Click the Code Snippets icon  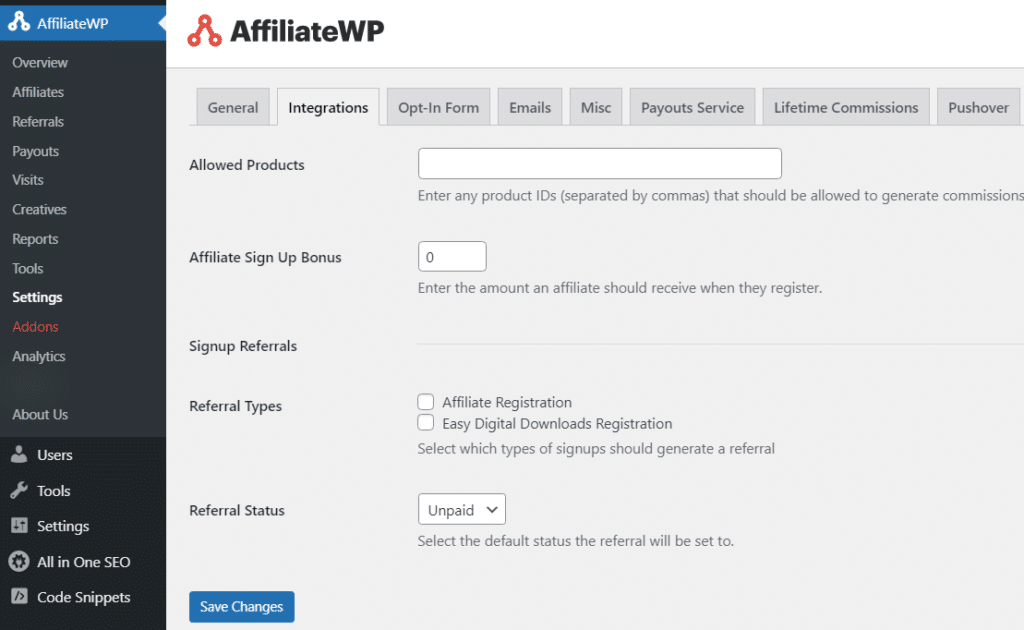tap(19, 597)
